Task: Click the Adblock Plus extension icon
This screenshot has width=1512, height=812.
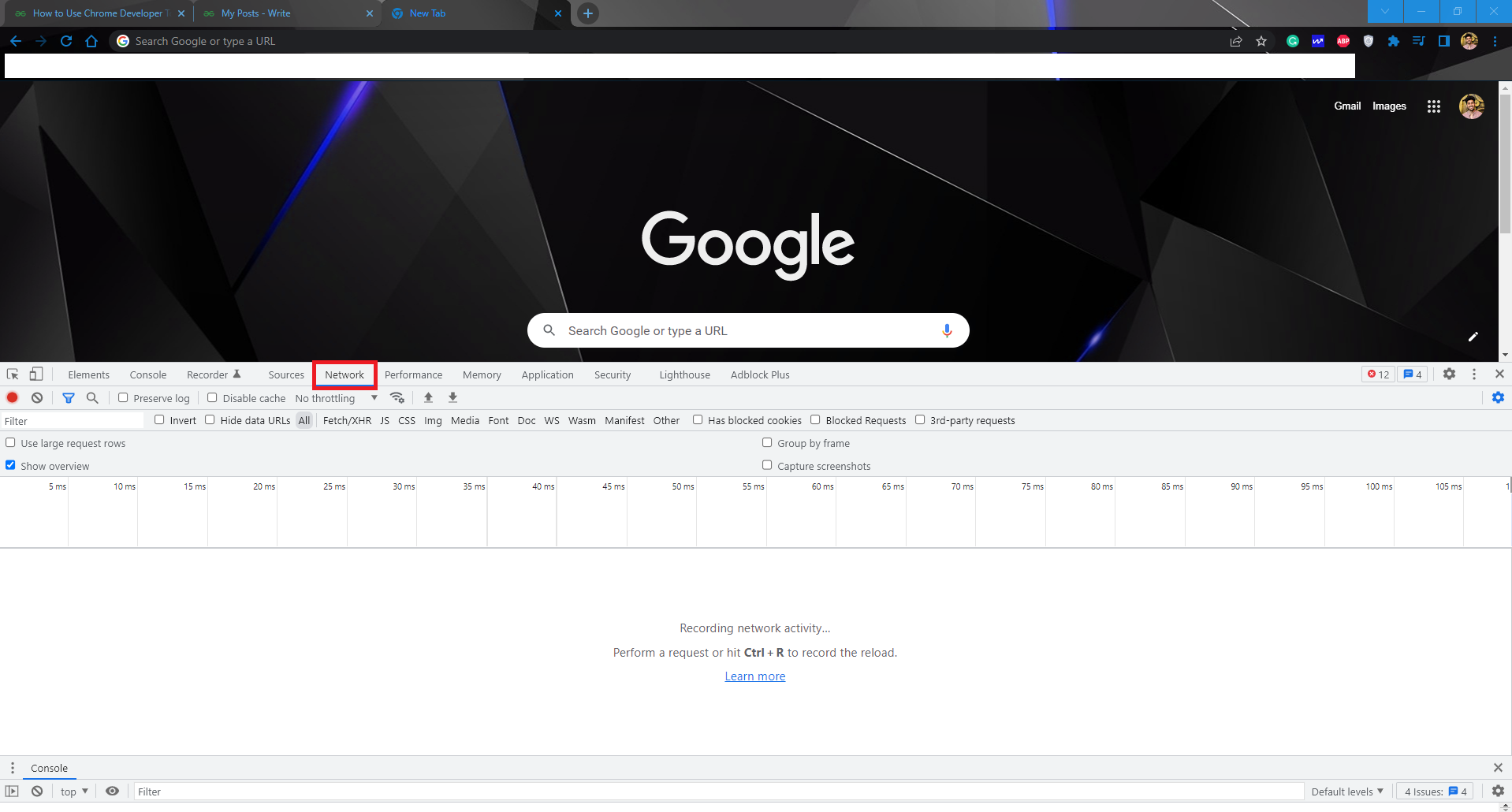Action: pos(1343,41)
